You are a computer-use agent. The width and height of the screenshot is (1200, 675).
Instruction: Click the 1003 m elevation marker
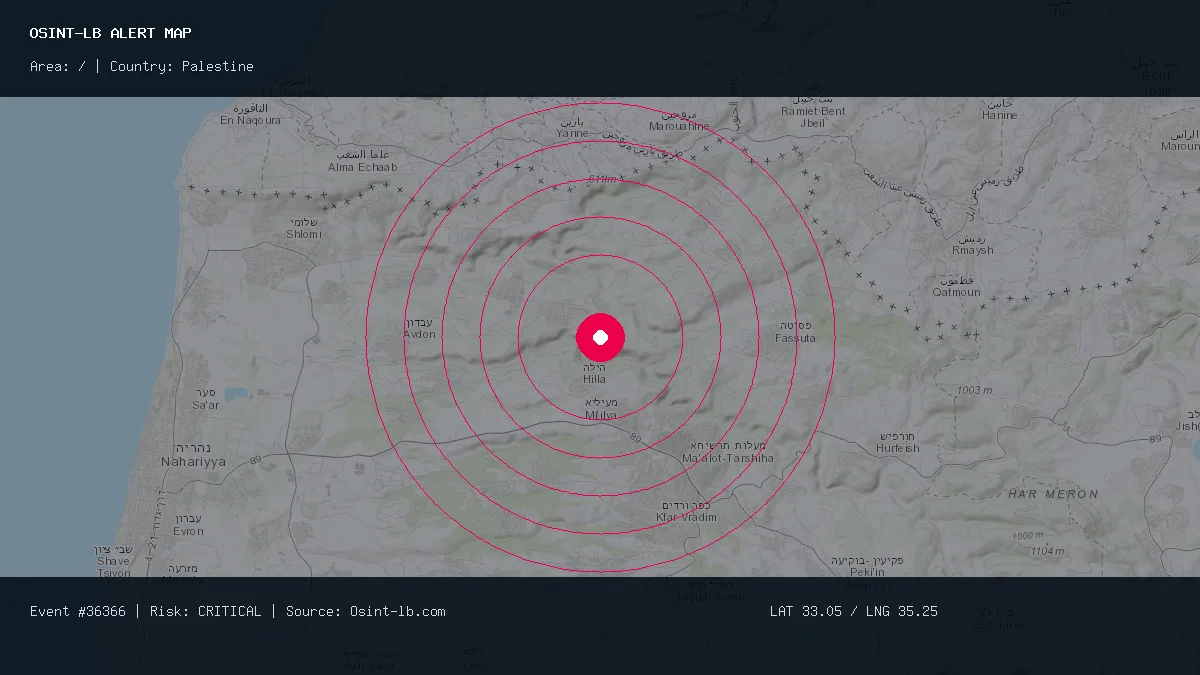pos(974,390)
